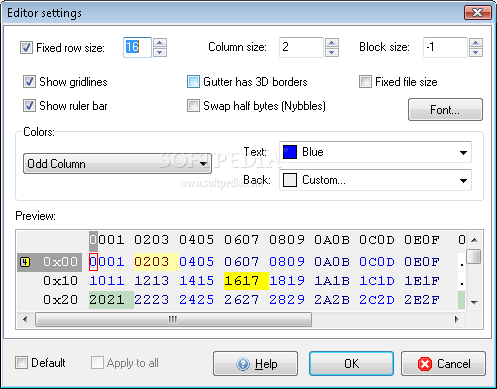Enable Fixed file size

tap(365, 82)
